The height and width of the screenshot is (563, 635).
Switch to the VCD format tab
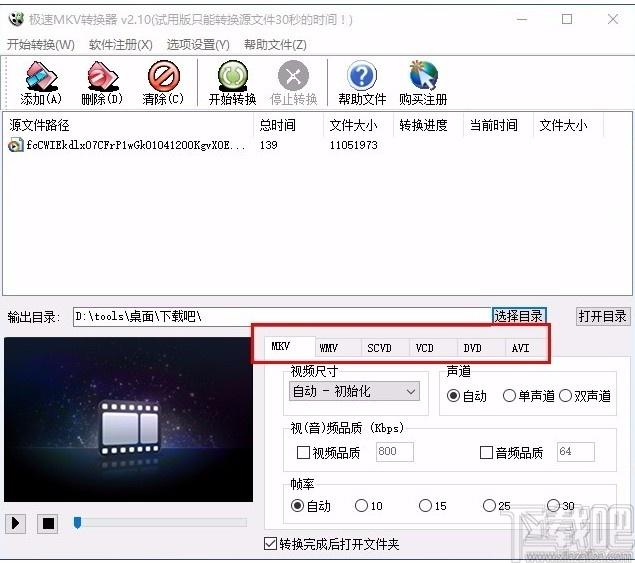pyautogui.click(x=433, y=348)
